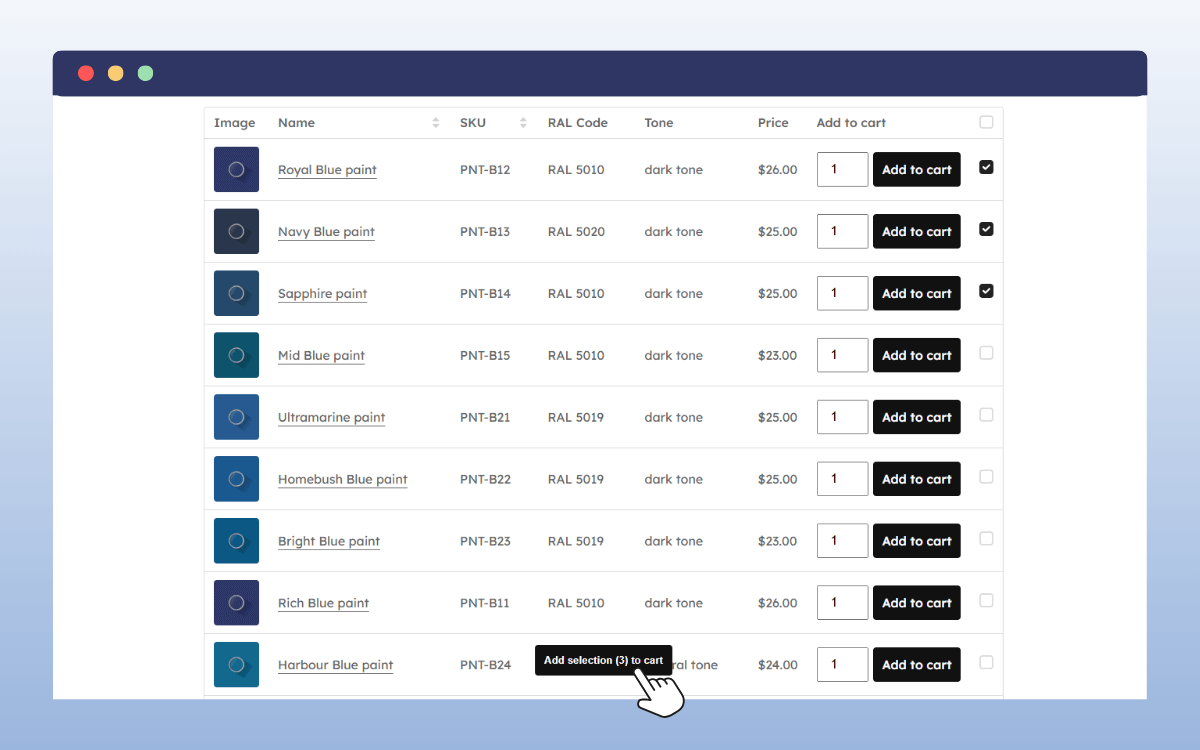Click the Royal Blue paint product image
This screenshot has height=750, width=1200.
236,170
